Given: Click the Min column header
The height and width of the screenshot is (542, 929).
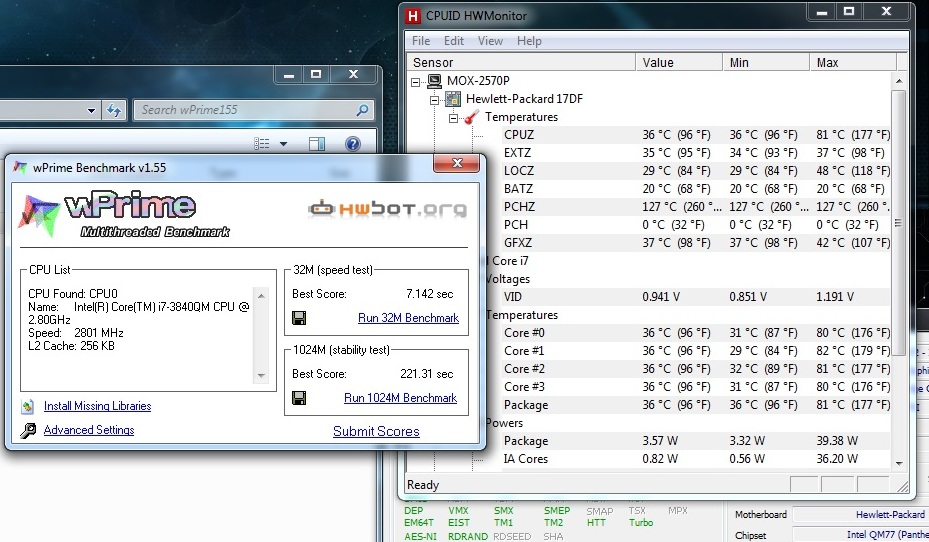Looking at the screenshot, I should [766, 63].
